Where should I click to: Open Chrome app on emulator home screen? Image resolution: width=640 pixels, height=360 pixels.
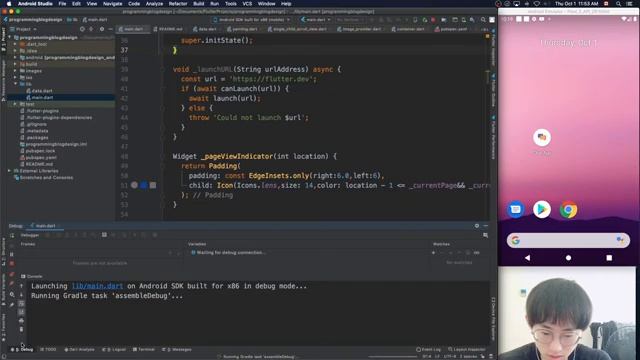[568, 209]
